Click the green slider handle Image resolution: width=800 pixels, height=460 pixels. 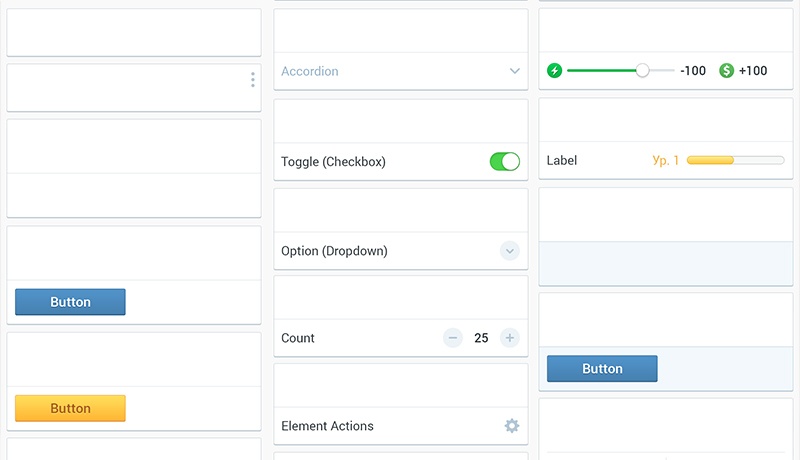click(x=643, y=70)
